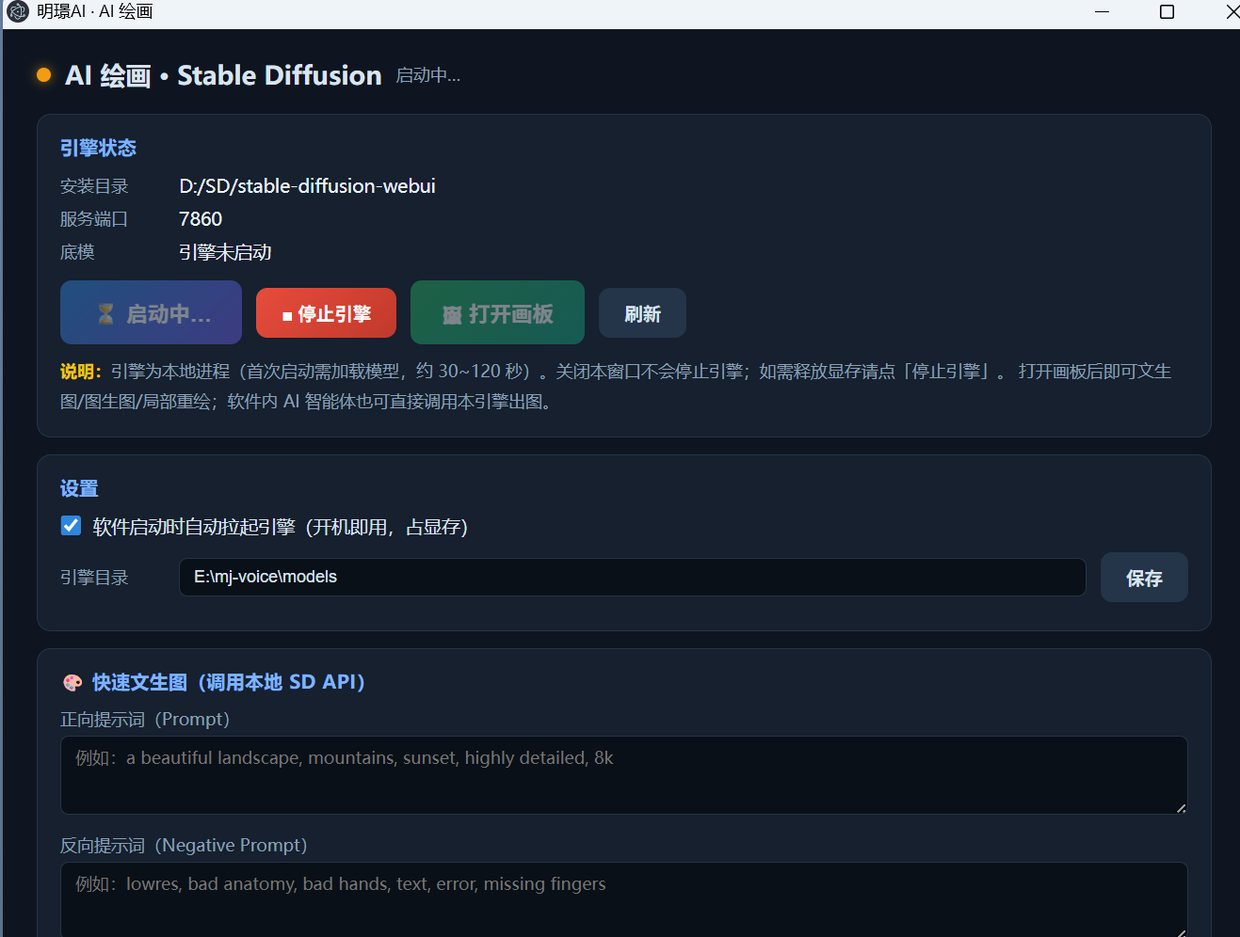Image resolution: width=1240 pixels, height=937 pixels.
Task: Click the AI 绘画 • Stable Diffusion title
Action: [x=223, y=75]
